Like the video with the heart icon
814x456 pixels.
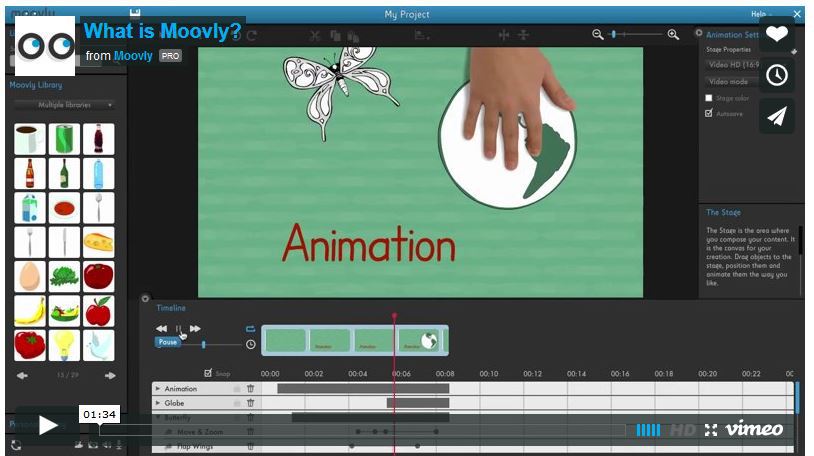[777, 34]
